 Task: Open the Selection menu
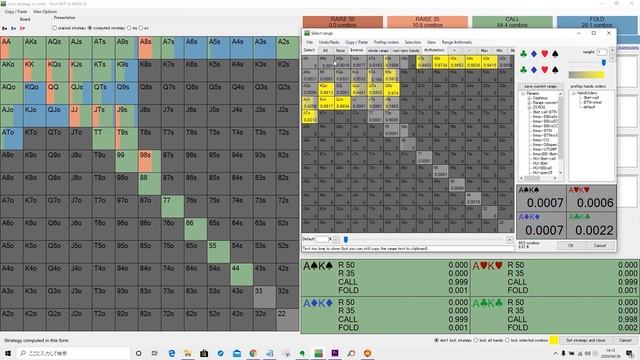pos(413,42)
